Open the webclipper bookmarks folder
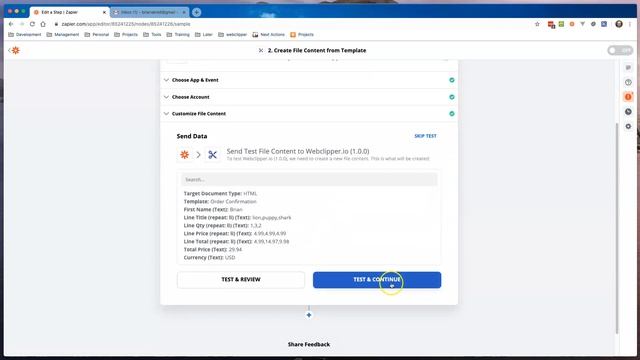 tap(233, 35)
